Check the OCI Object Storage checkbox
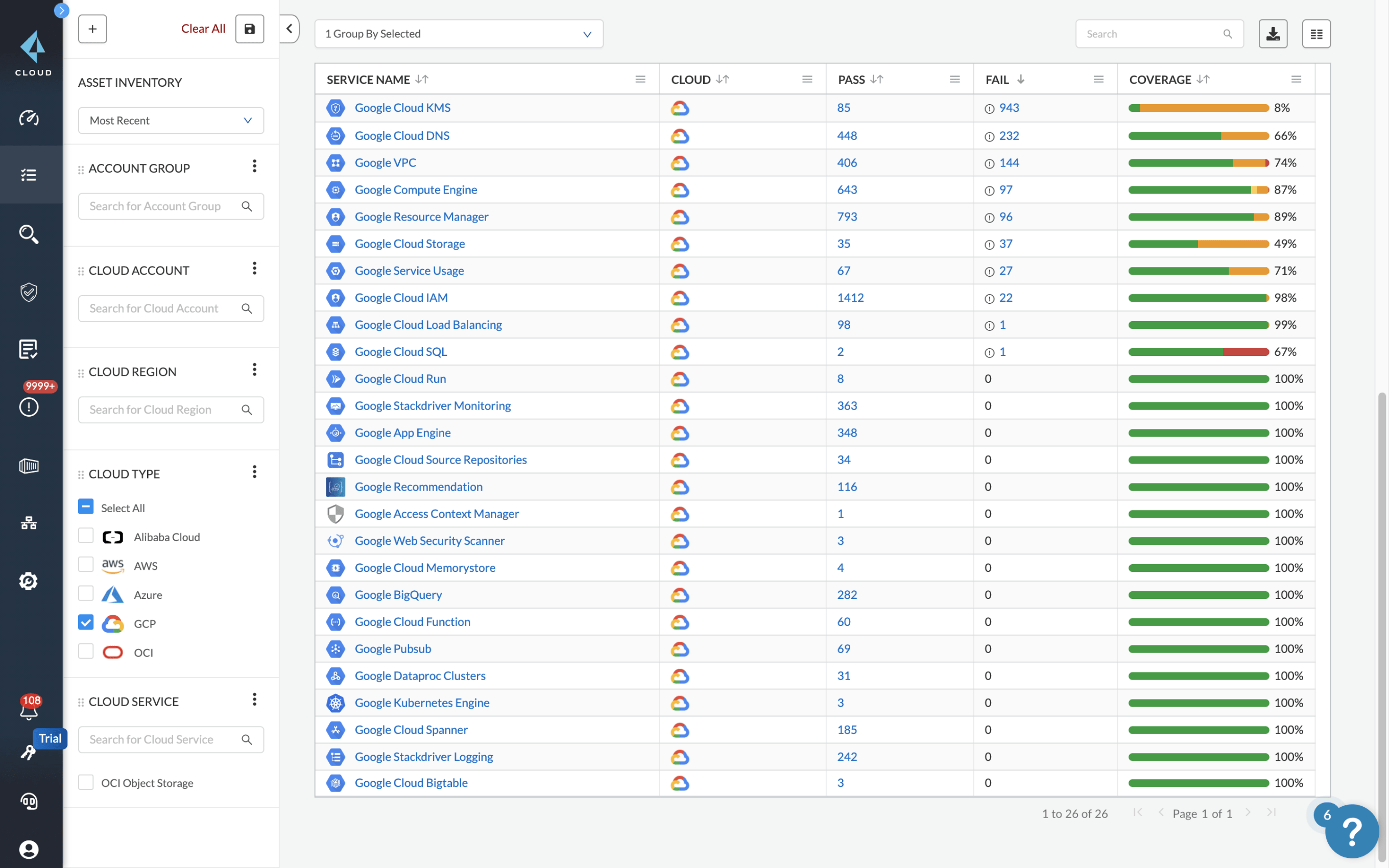 (85, 782)
